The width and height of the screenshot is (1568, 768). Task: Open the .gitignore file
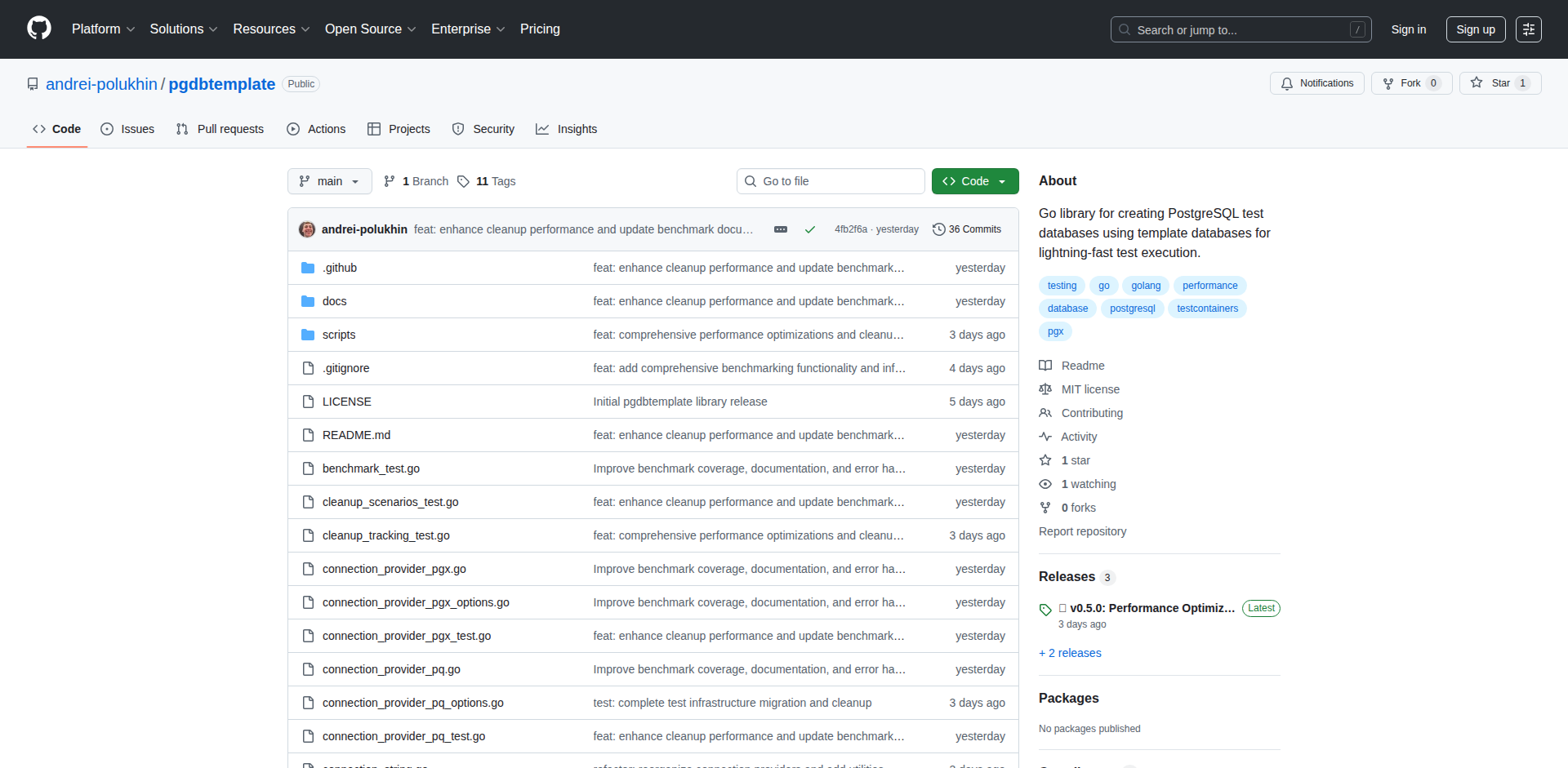point(345,368)
